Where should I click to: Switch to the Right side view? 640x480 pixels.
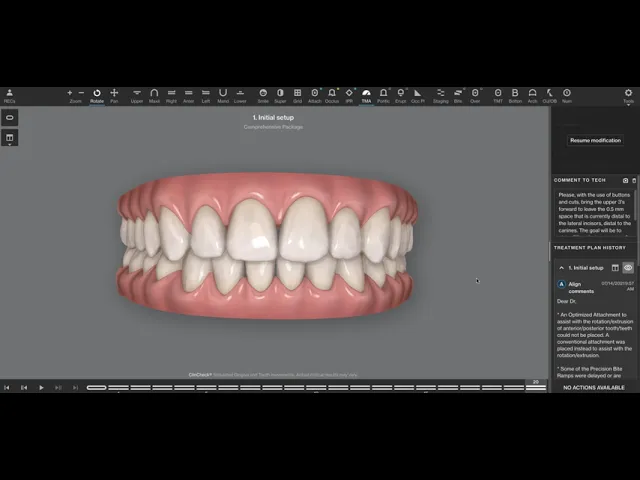click(171, 96)
